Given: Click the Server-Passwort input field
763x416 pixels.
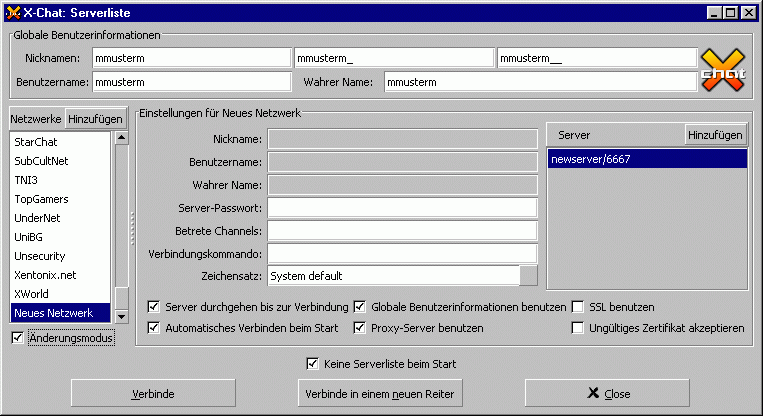Looking at the screenshot, I should pos(402,208).
